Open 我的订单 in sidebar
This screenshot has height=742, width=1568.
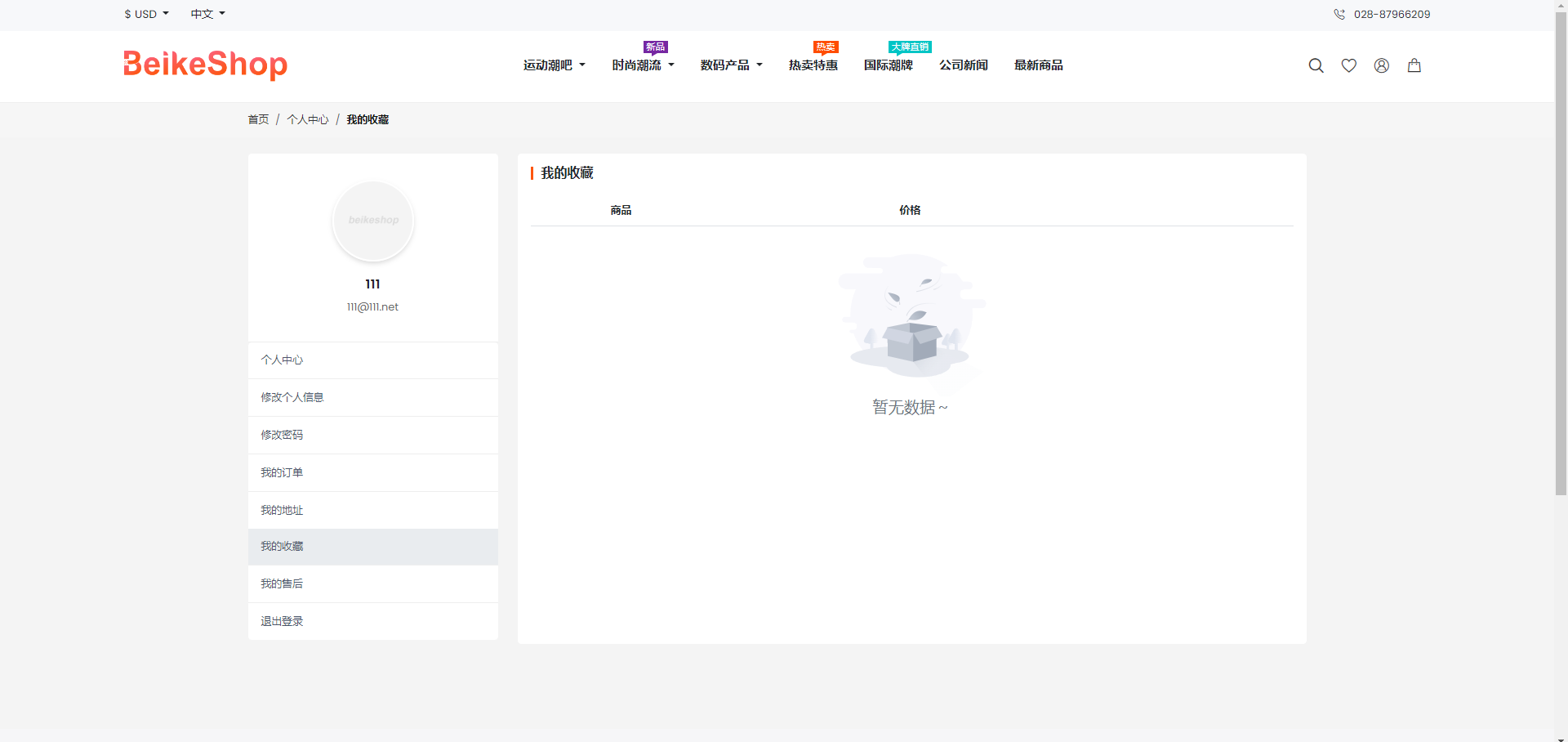pos(282,472)
